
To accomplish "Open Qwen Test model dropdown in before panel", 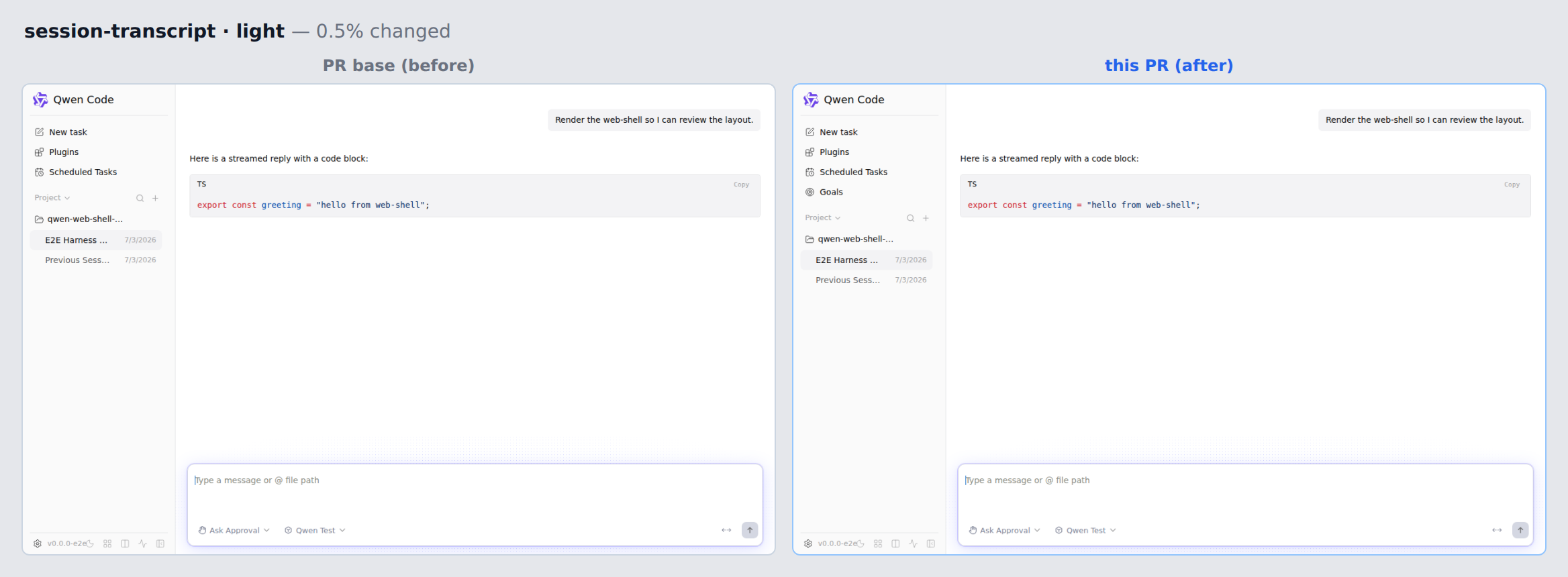I will pyautogui.click(x=315, y=530).
